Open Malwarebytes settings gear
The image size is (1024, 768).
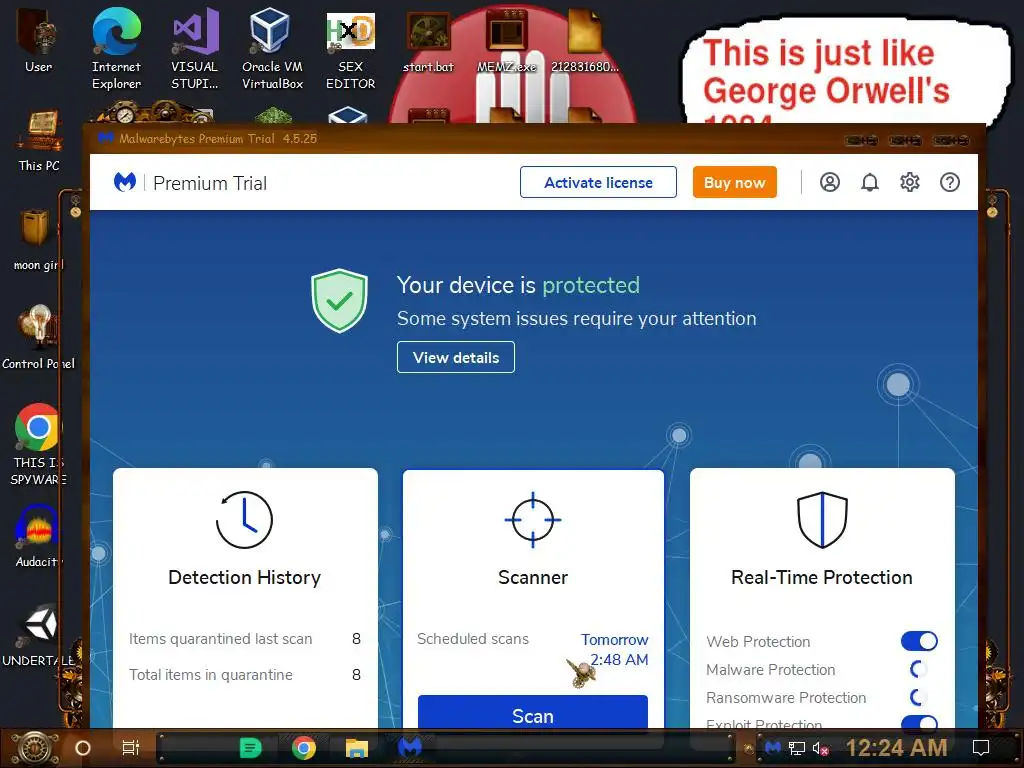pos(910,182)
